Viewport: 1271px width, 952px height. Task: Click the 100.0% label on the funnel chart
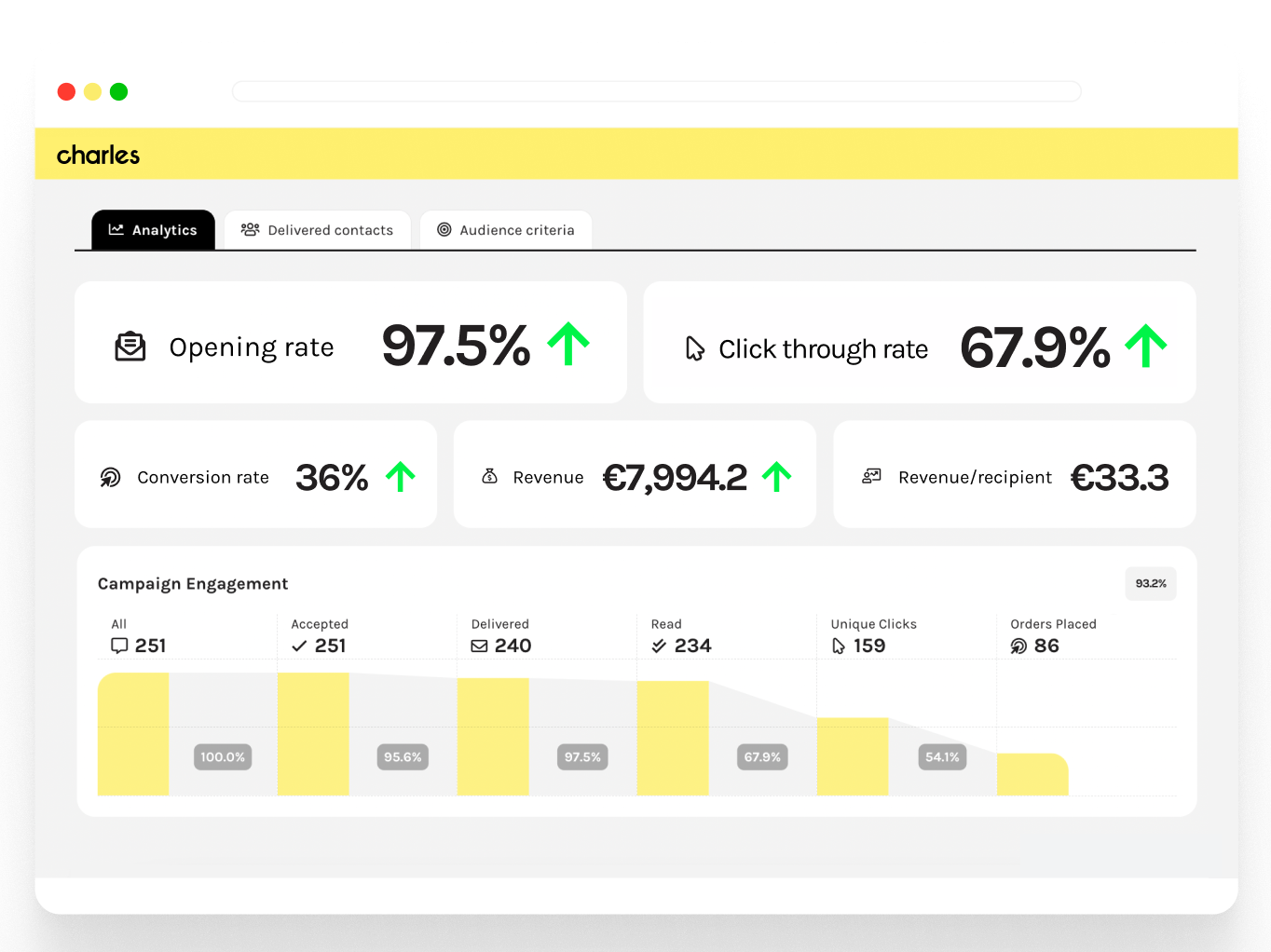tap(222, 756)
